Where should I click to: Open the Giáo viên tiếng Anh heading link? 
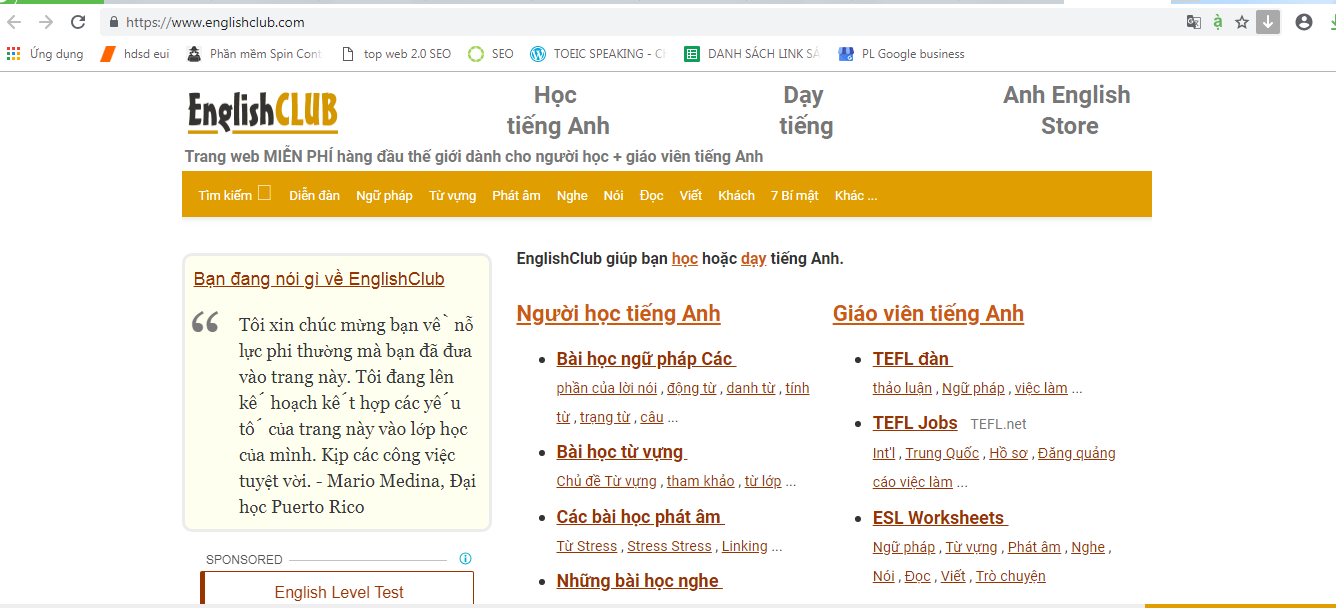tap(928, 313)
